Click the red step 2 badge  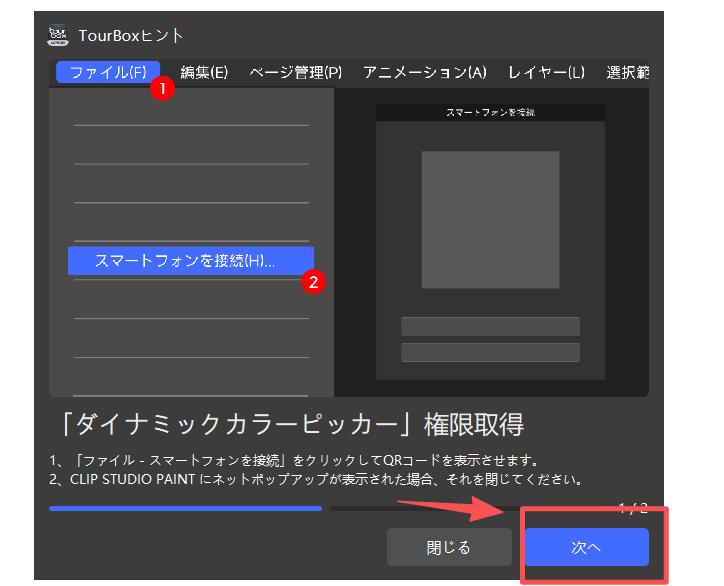pos(314,282)
